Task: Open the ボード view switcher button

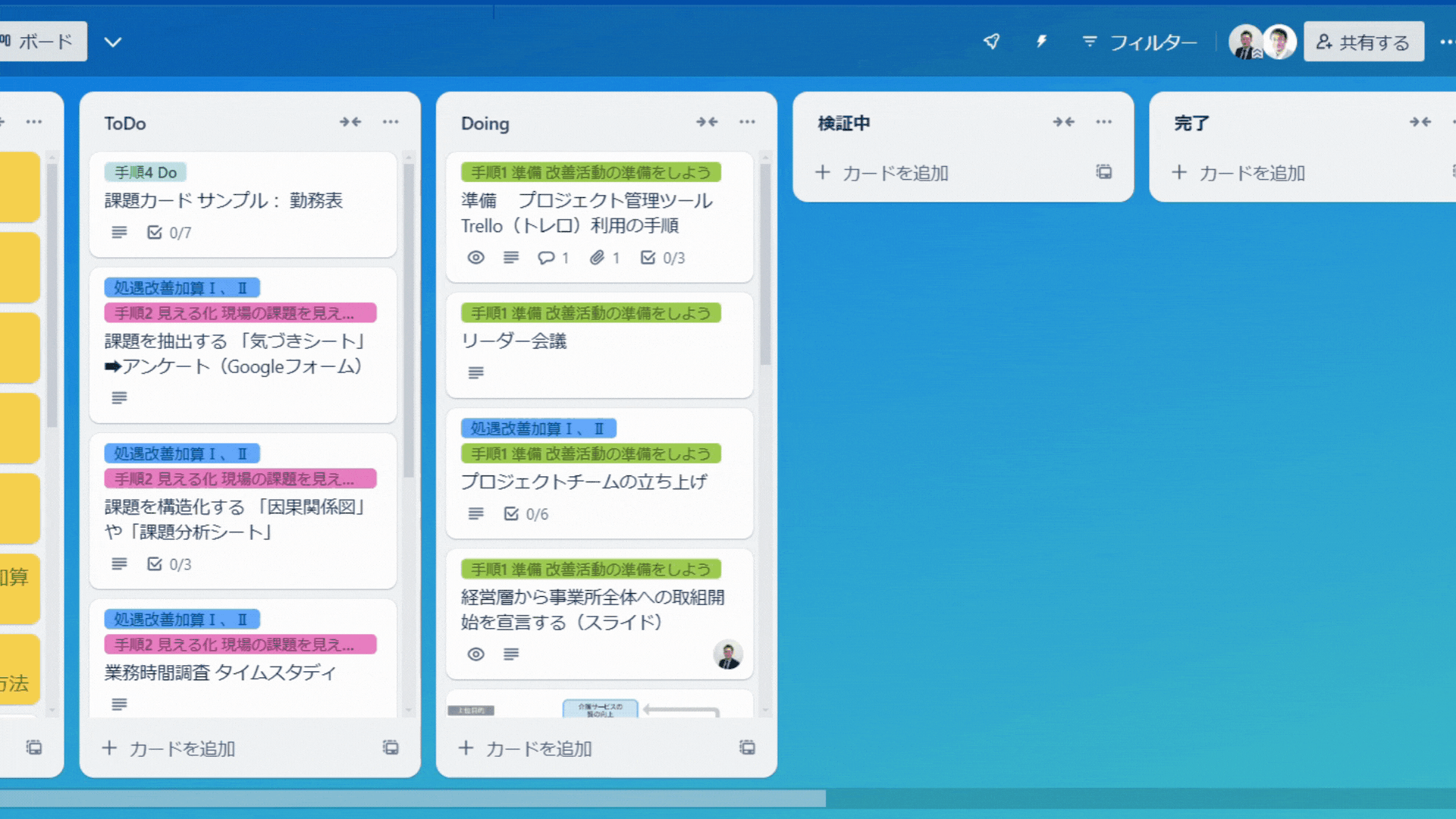Action: (42, 42)
